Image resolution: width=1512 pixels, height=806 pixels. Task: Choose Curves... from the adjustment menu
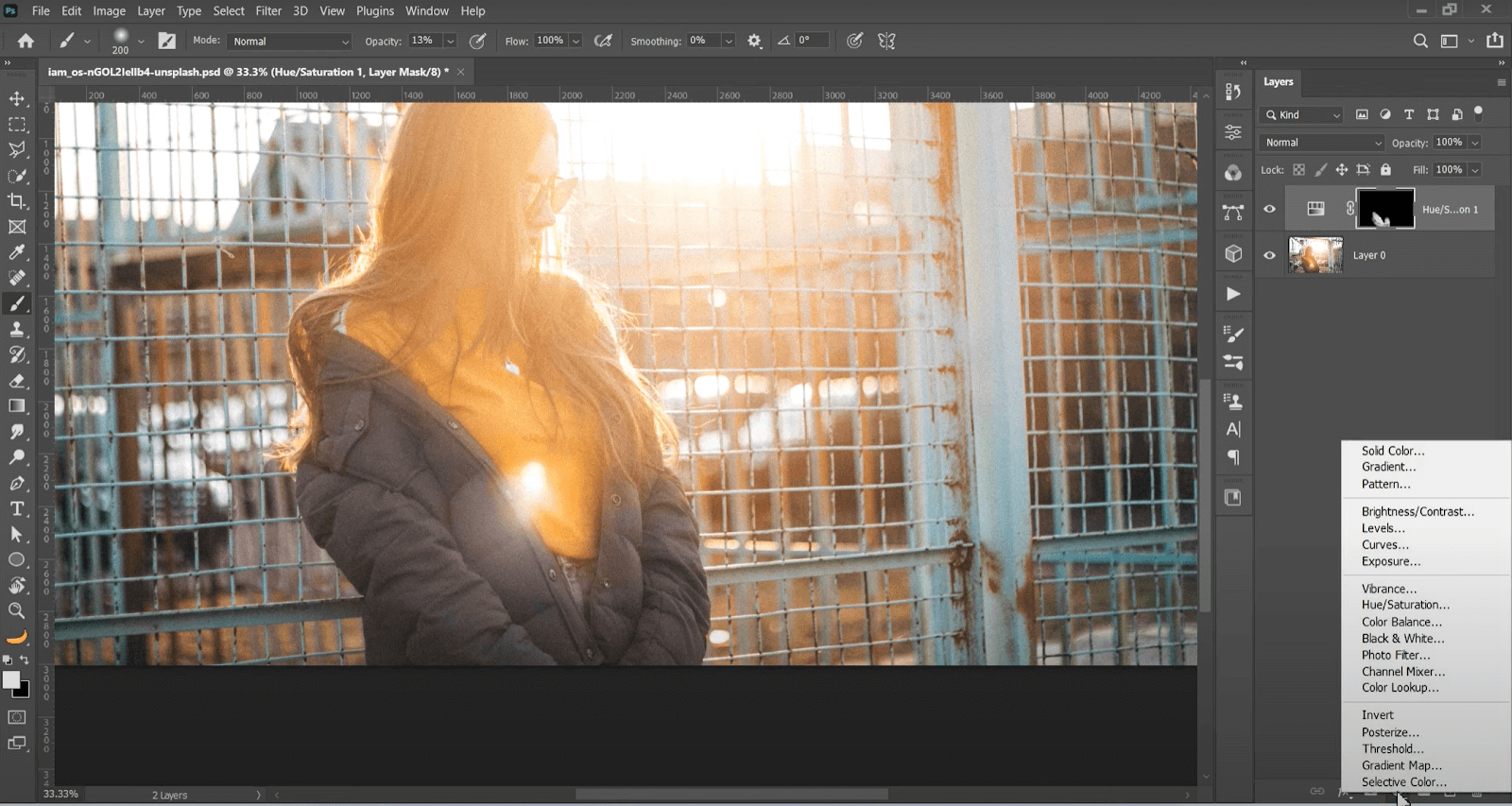click(1385, 545)
